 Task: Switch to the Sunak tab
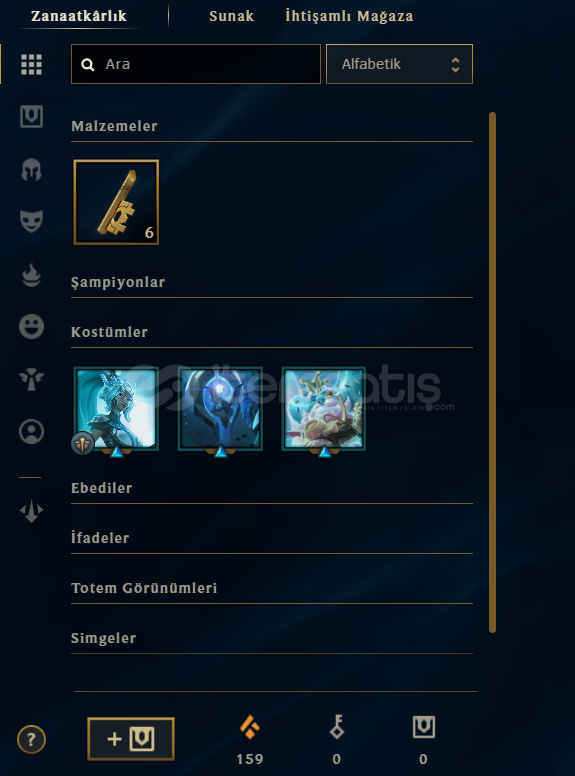231,16
